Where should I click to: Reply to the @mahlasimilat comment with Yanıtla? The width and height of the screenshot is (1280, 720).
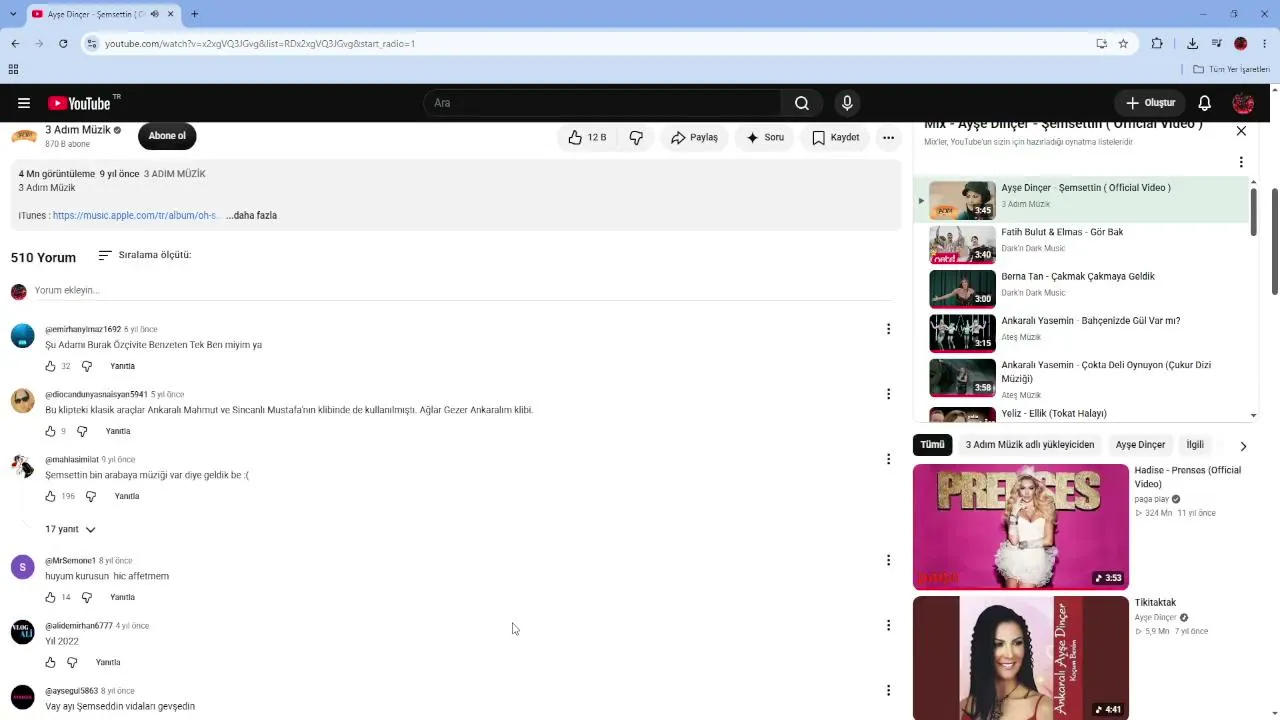coord(127,496)
